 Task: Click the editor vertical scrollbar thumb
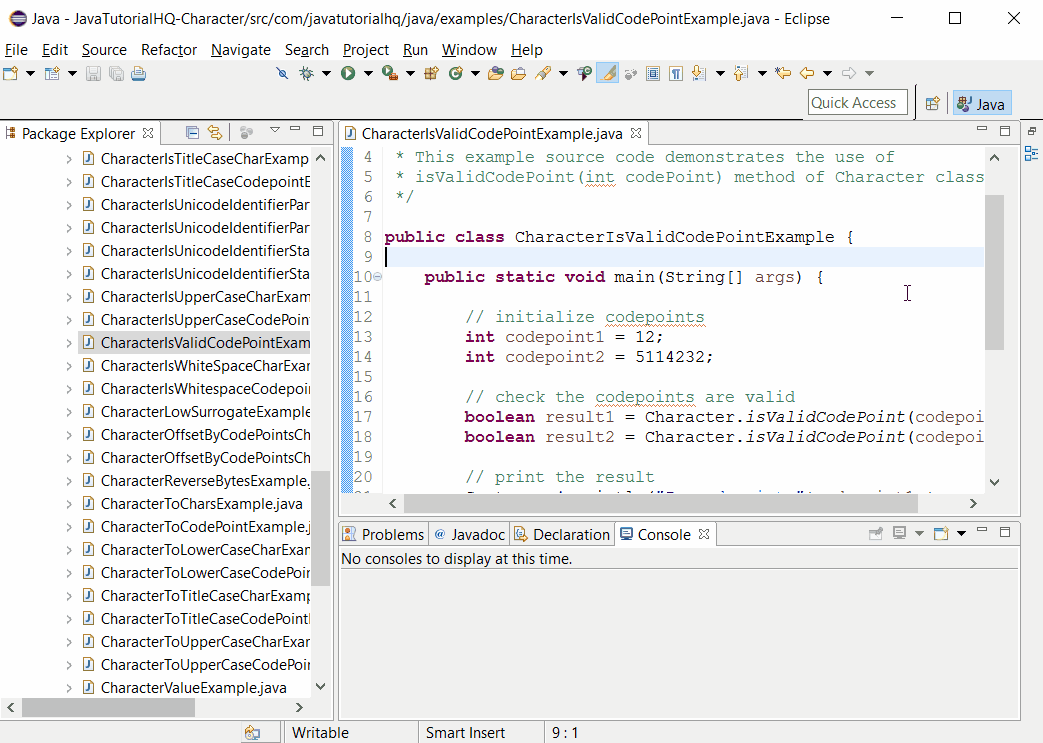(x=994, y=272)
